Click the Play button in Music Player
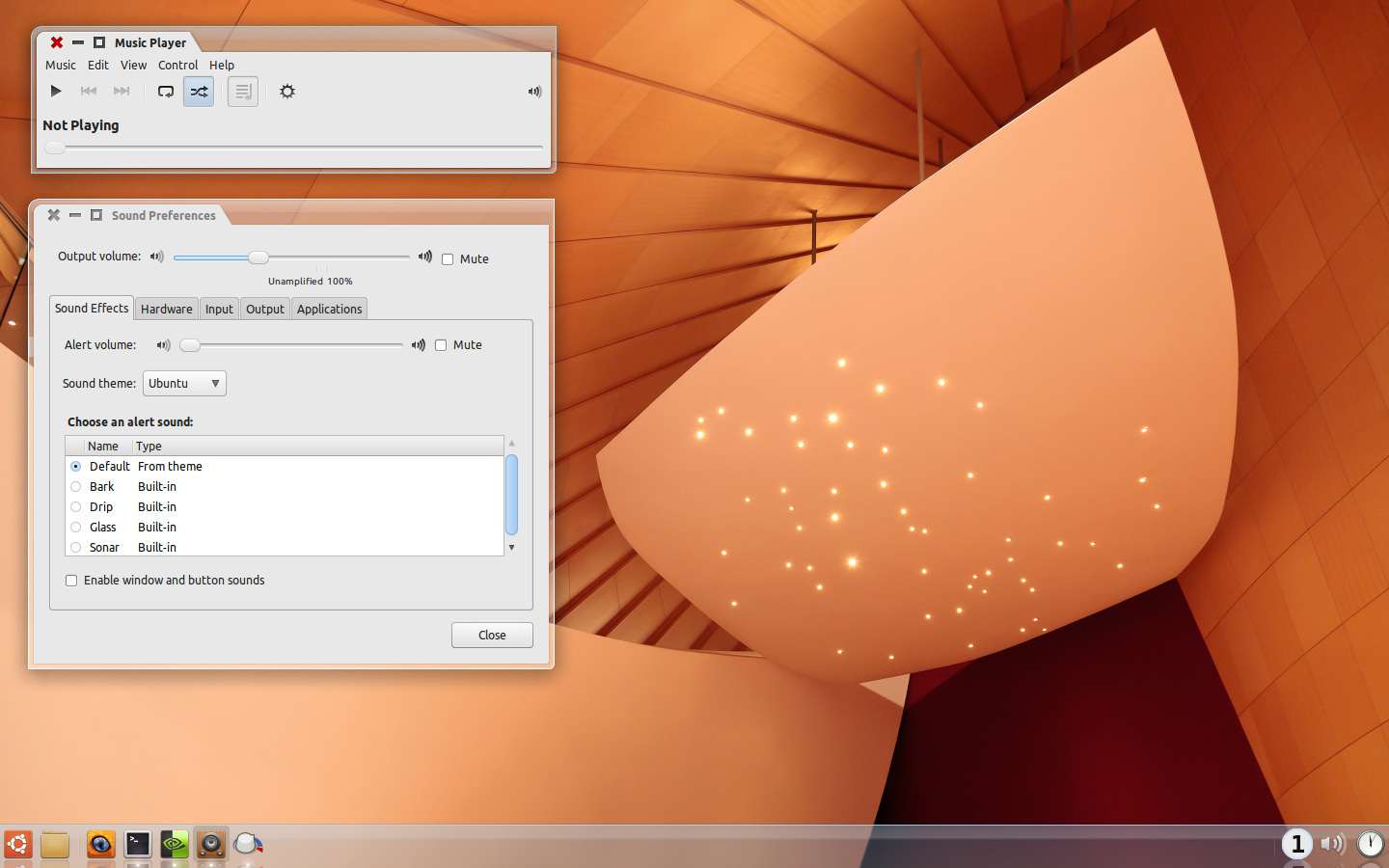1389x868 pixels. pyautogui.click(x=56, y=92)
